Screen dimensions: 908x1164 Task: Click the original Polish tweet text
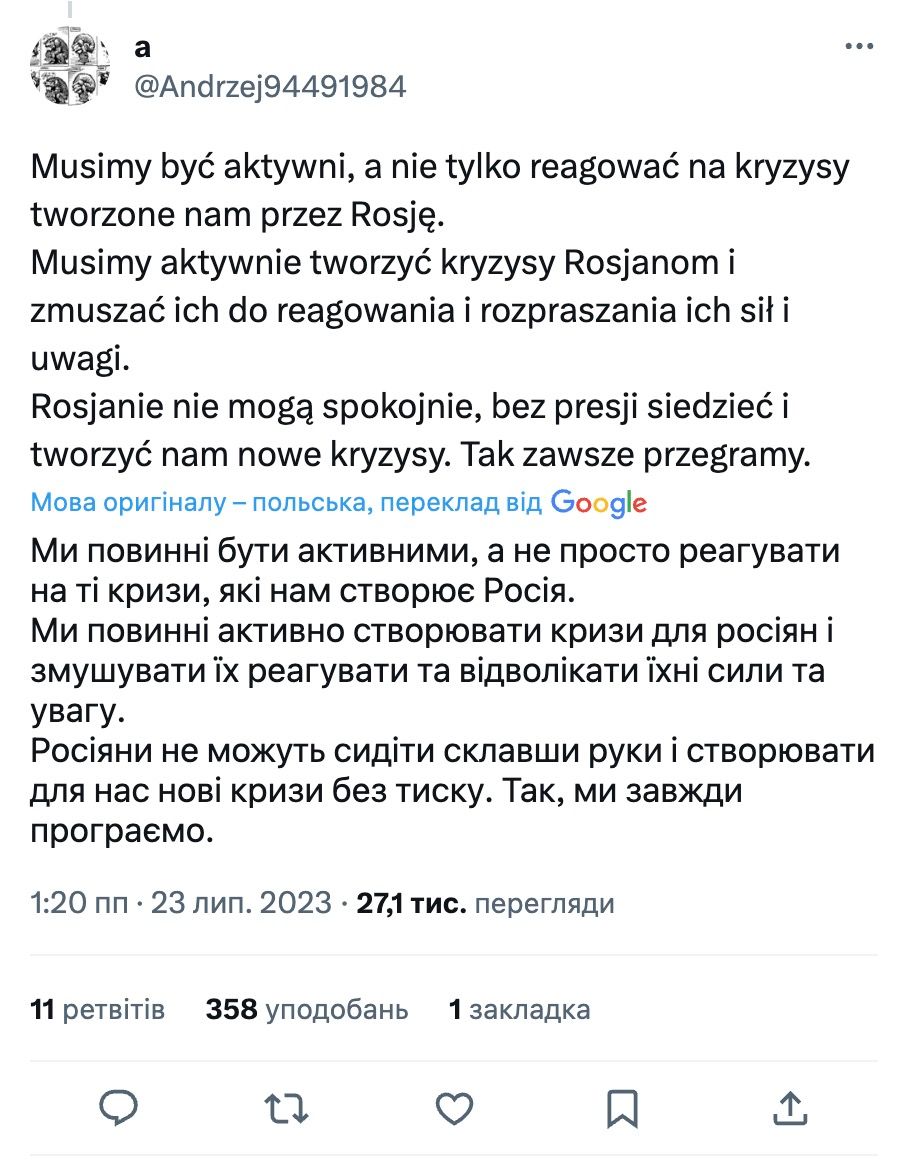tap(440, 310)
